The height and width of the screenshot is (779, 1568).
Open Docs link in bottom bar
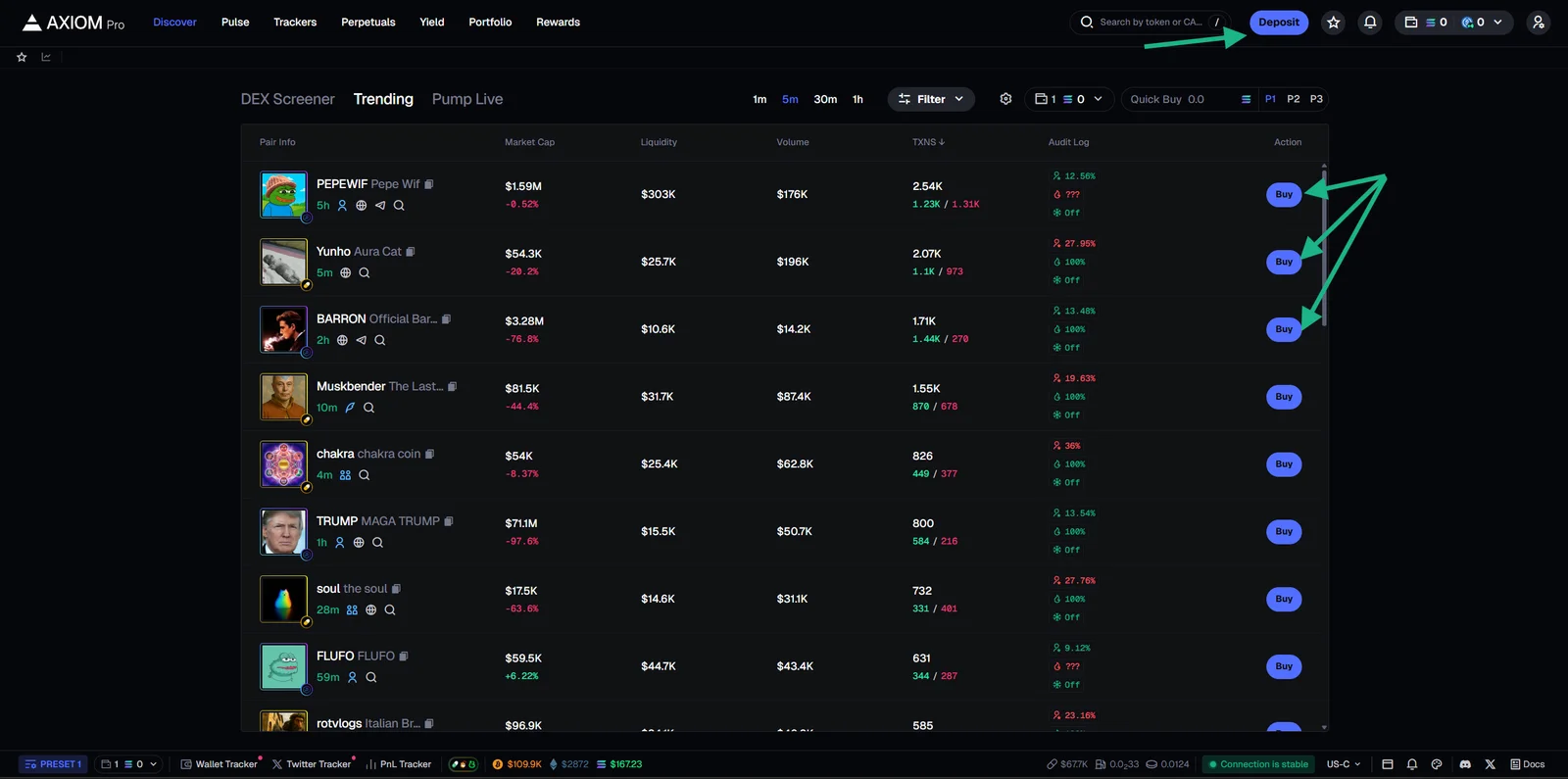click(x=1528, y=764)
